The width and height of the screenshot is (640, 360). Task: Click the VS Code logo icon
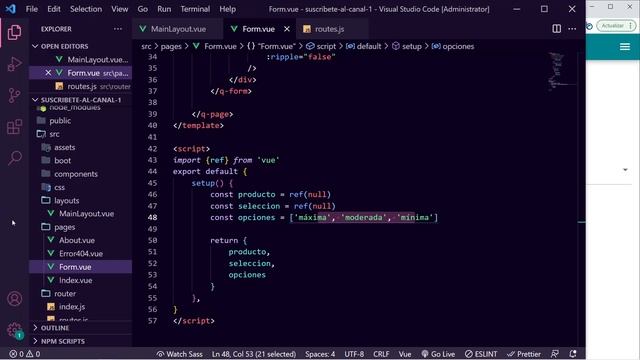(11, 9)
